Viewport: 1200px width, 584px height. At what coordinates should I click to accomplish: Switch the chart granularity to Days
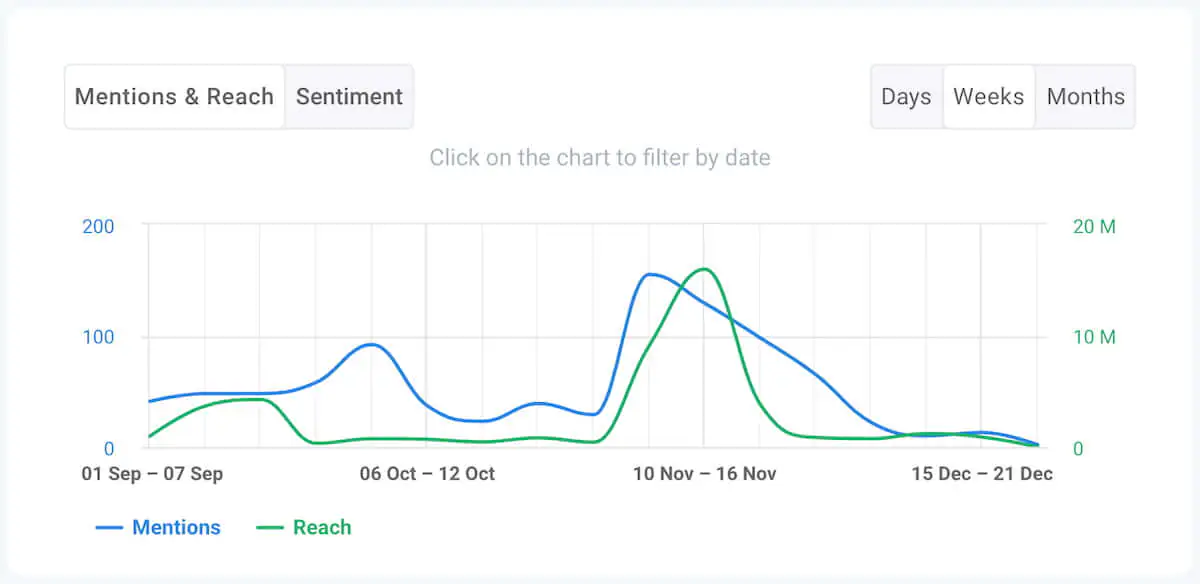coord(906,96)
